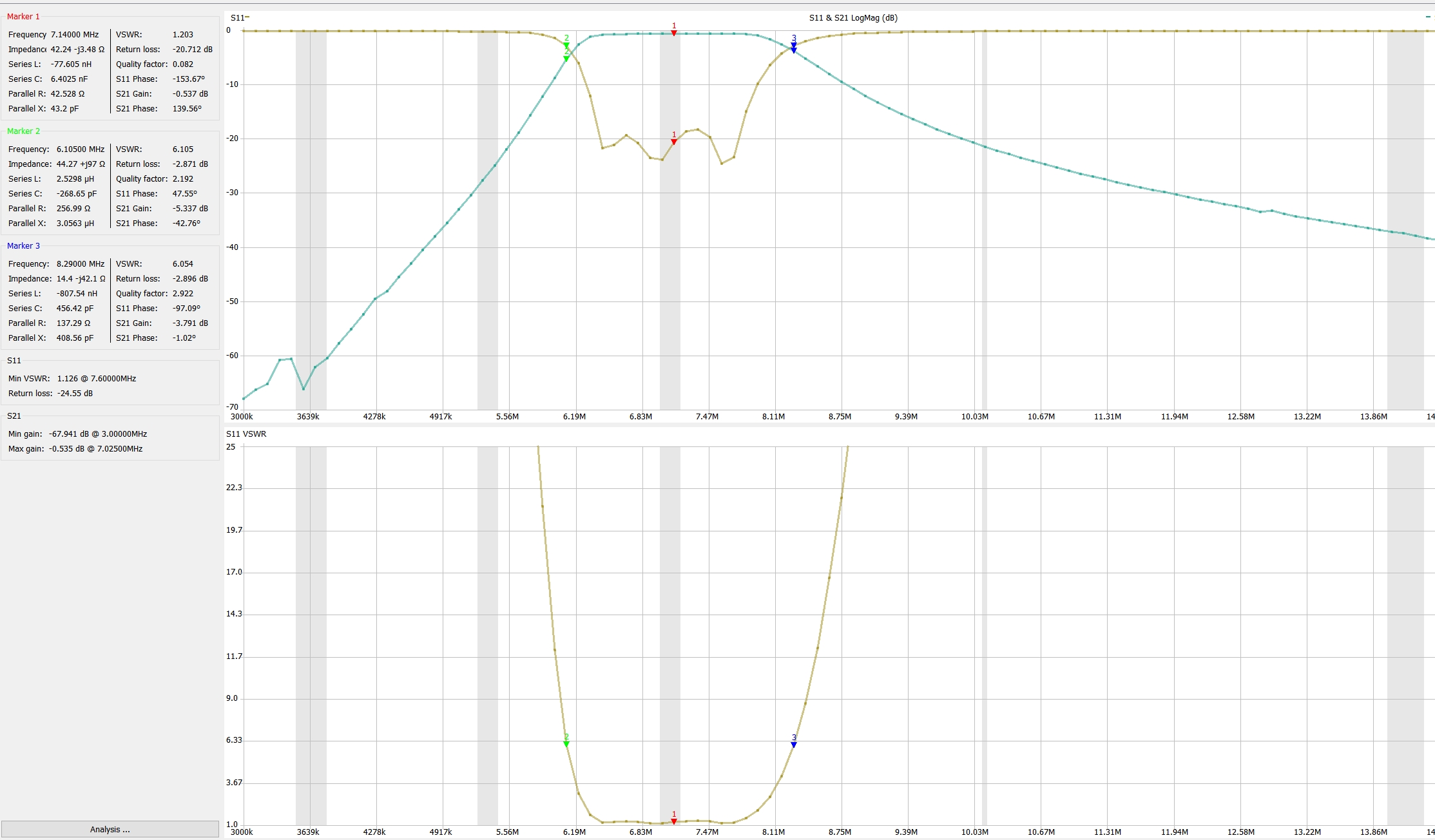The height and width of the screenshot is (840, 1435).
Task: Click the Marker 1 group heading
Action: point(23,16)
